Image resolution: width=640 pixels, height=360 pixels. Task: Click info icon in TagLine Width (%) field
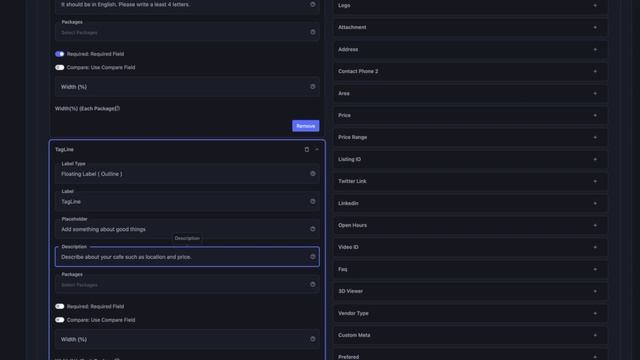pyautogui.click(x=313, y=339)
